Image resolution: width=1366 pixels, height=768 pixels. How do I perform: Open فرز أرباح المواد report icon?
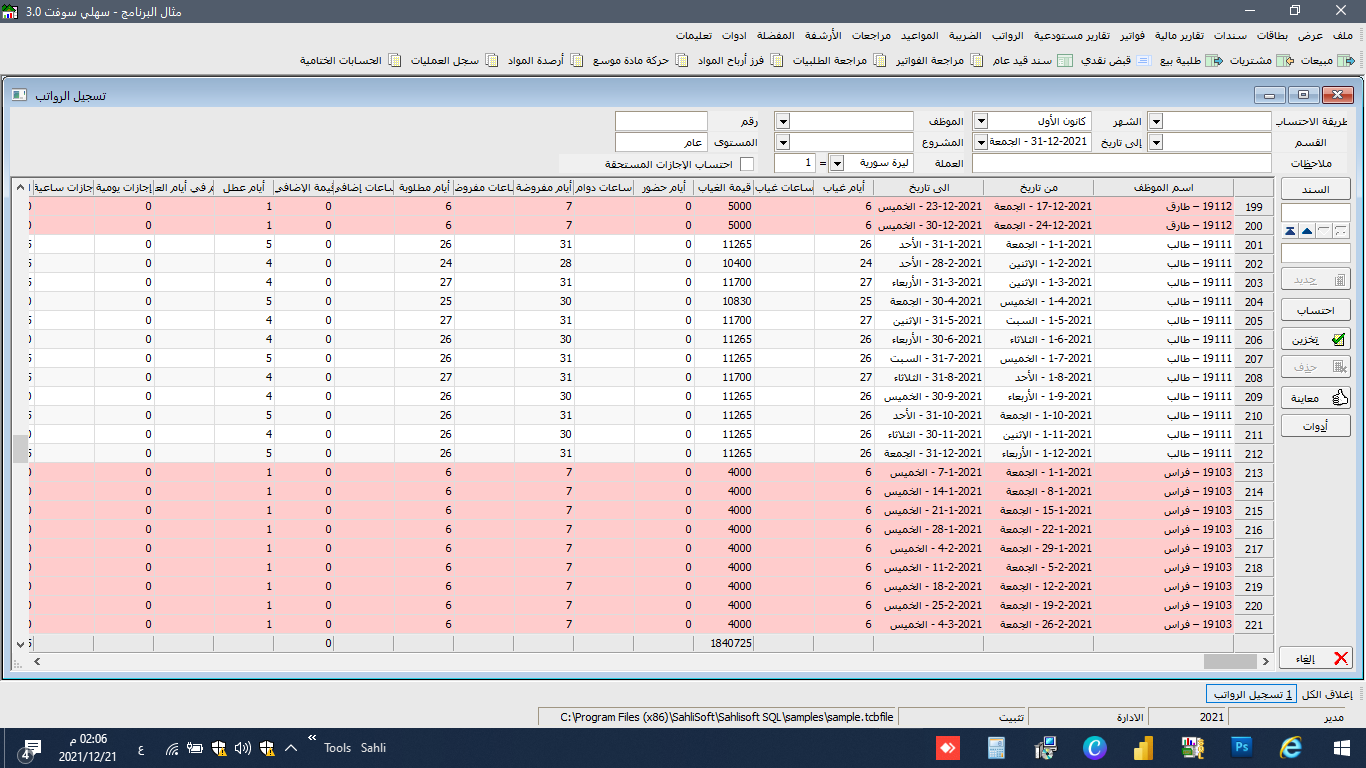tap(779, 61)
